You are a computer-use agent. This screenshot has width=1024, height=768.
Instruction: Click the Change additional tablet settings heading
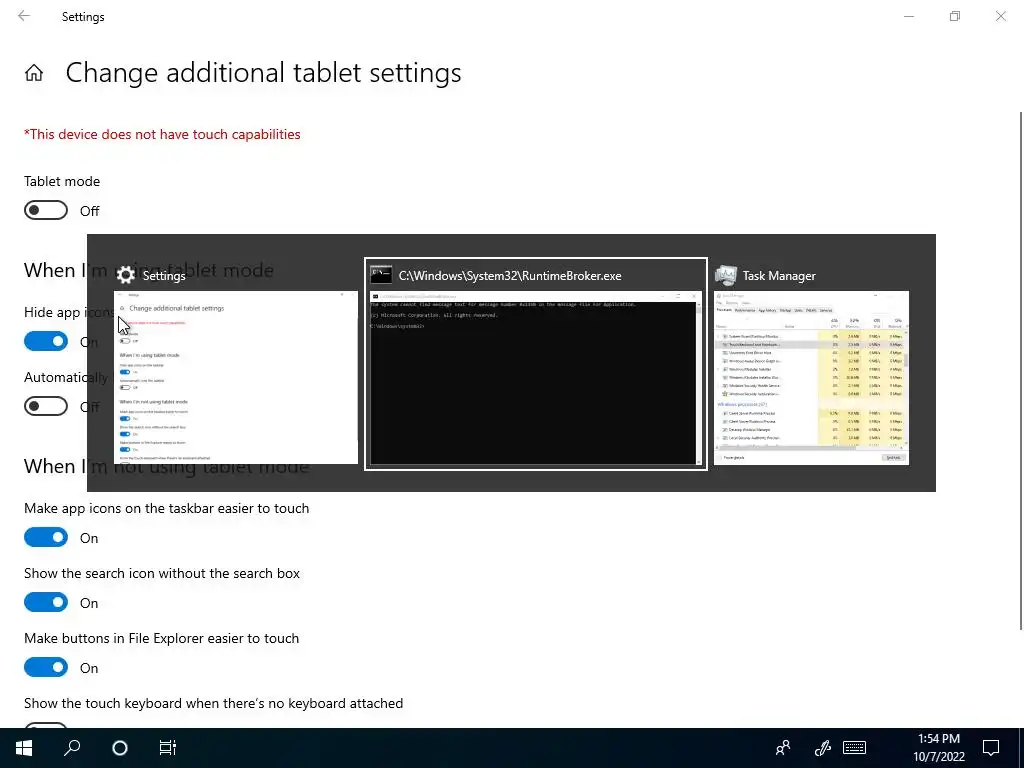pos(263,72)
